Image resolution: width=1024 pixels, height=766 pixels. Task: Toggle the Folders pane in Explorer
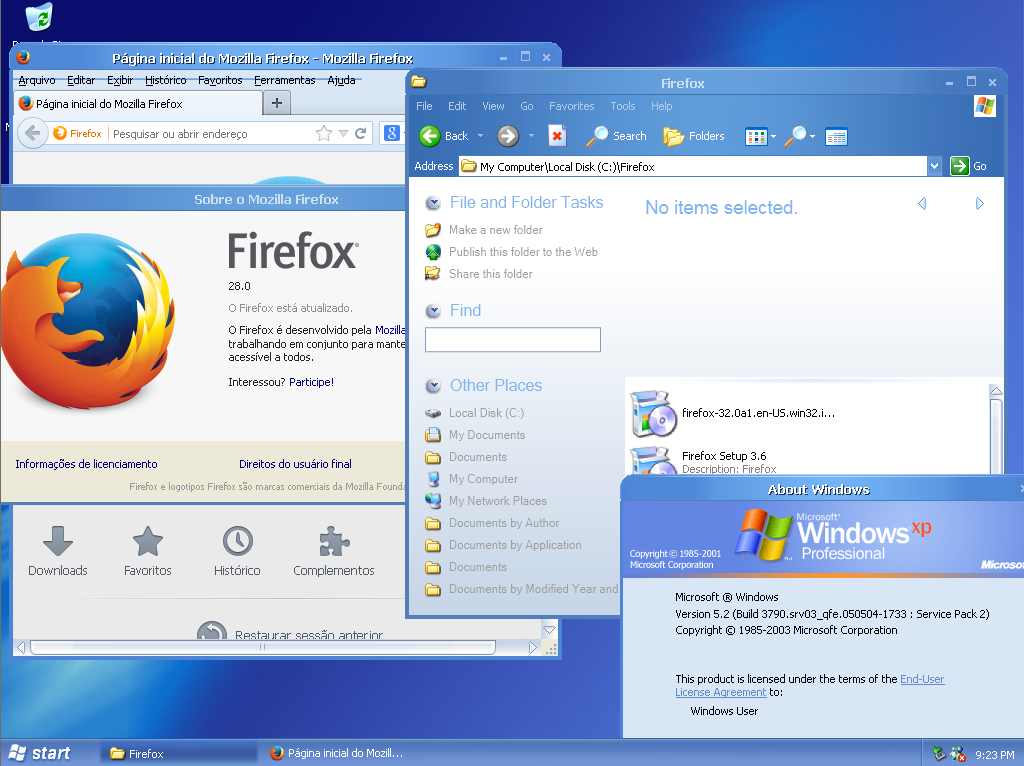694,136
